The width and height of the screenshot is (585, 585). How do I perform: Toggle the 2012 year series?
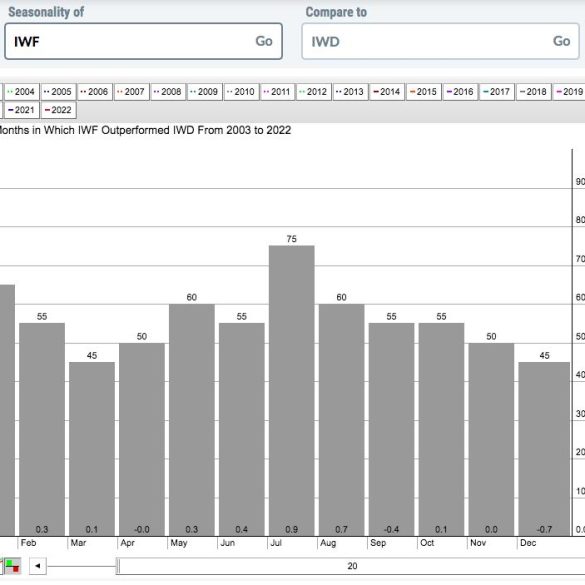314,92
